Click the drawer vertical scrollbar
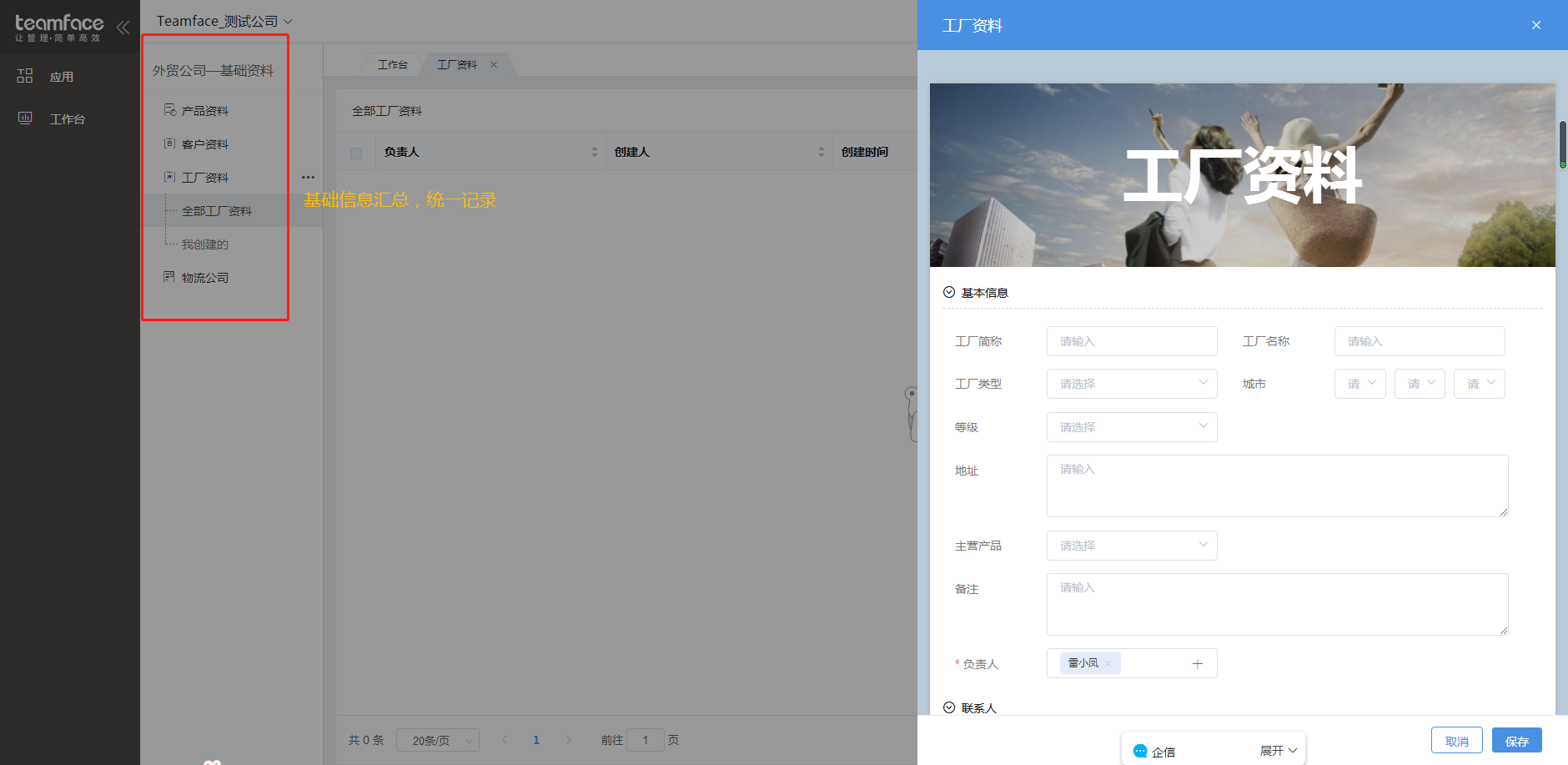Screen dimensions: 1568x765 1563,144
